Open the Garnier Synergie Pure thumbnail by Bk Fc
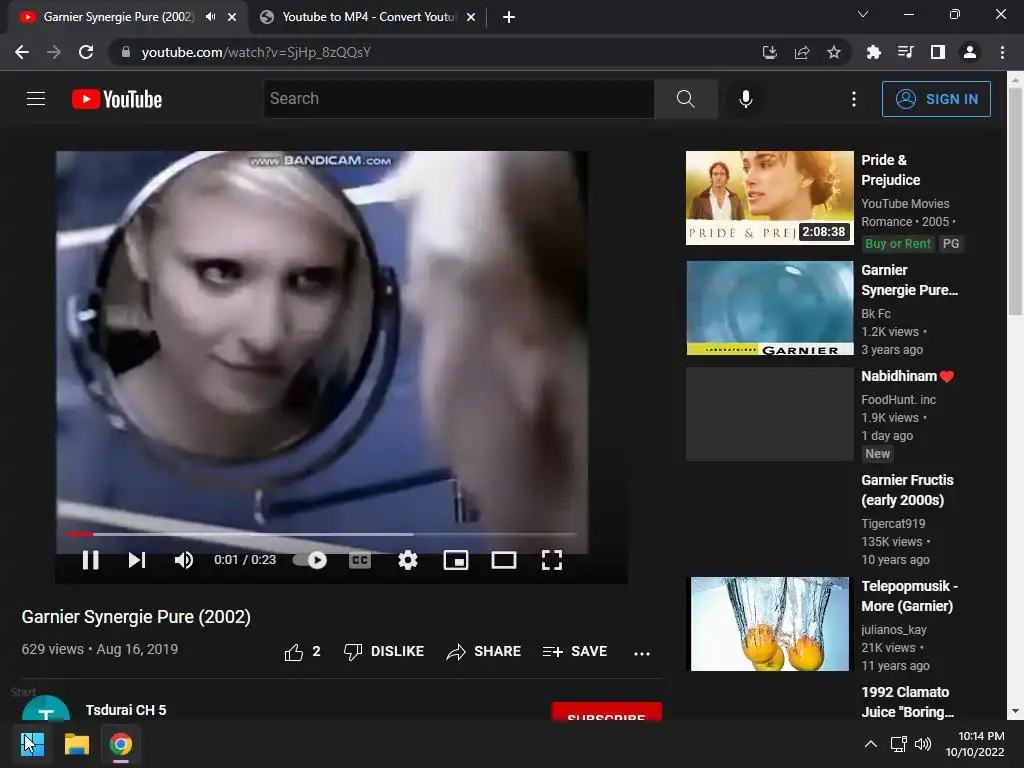 (x=769, y=308)
